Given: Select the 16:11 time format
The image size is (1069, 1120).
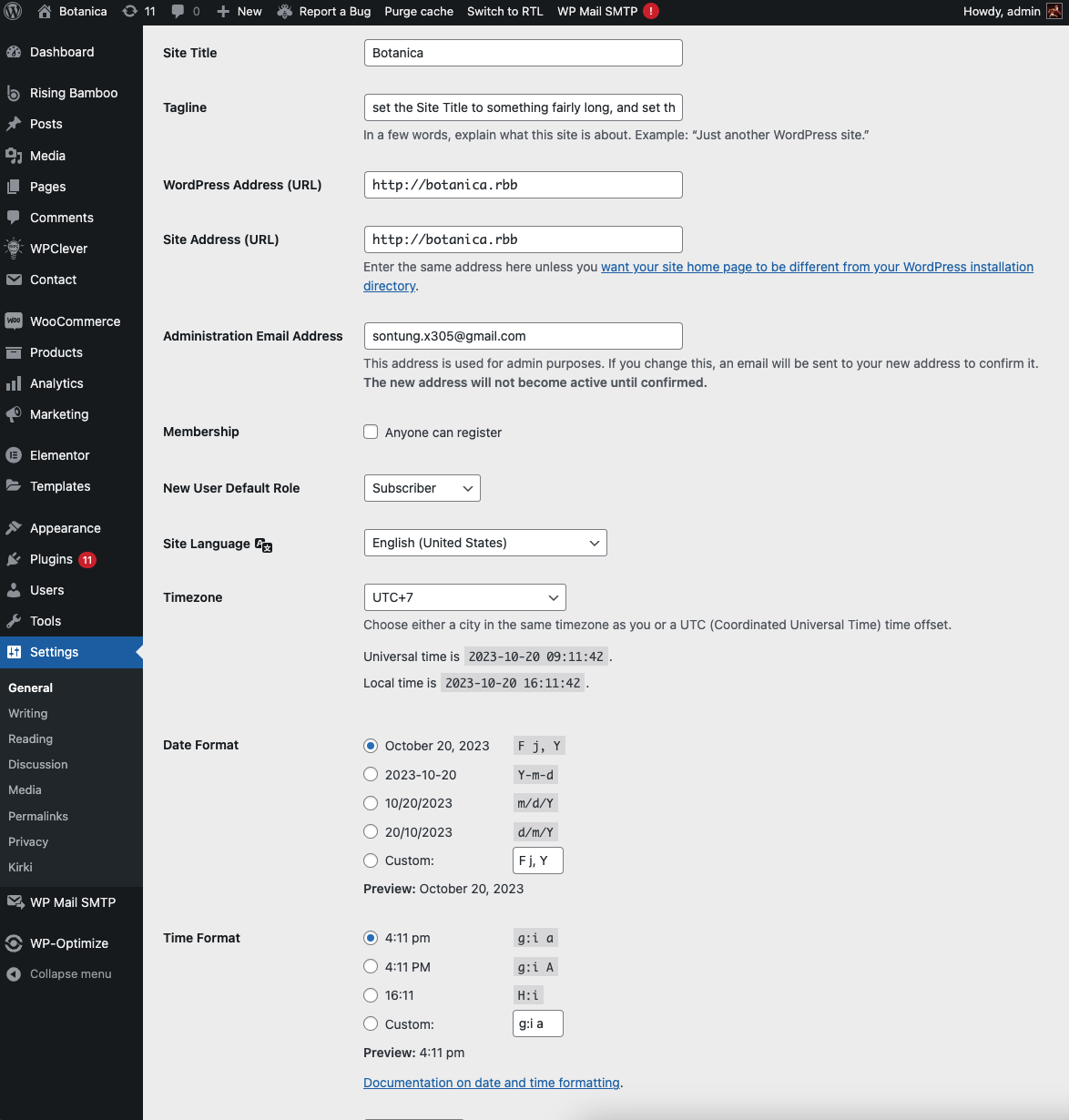Looking at the screenshot, I should 371,995.
